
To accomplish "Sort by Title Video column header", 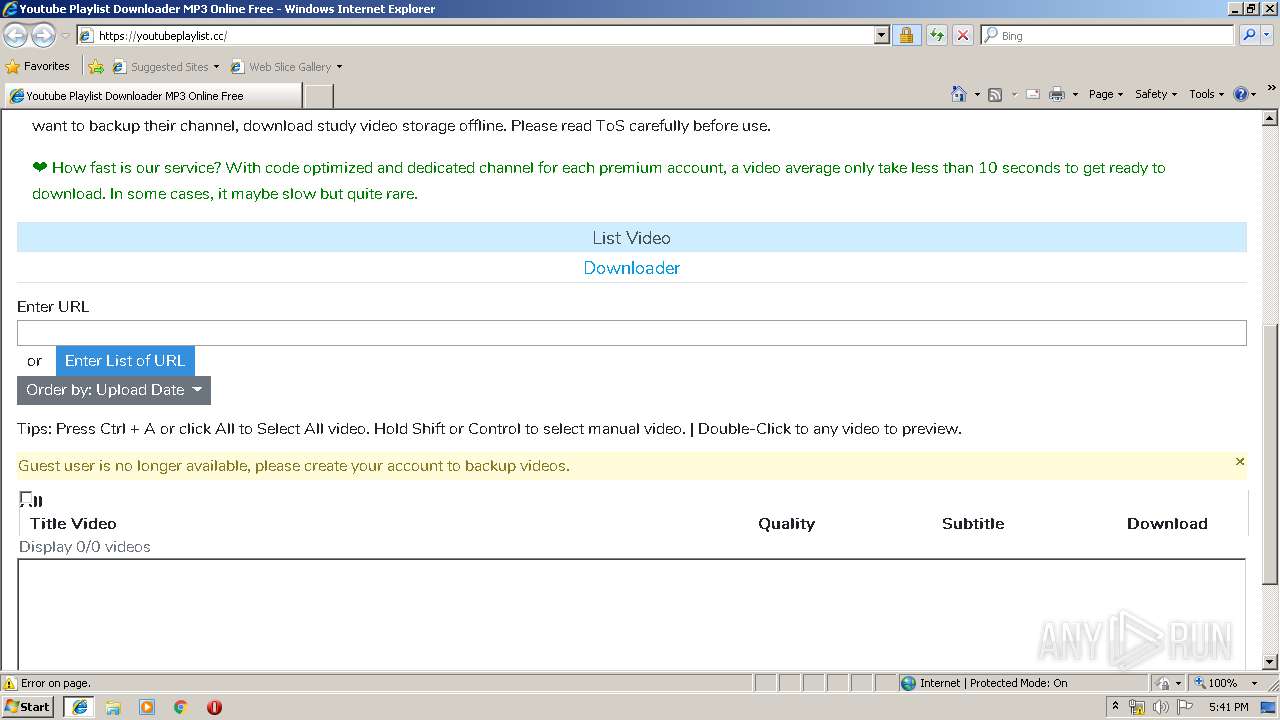I will 73,524.
